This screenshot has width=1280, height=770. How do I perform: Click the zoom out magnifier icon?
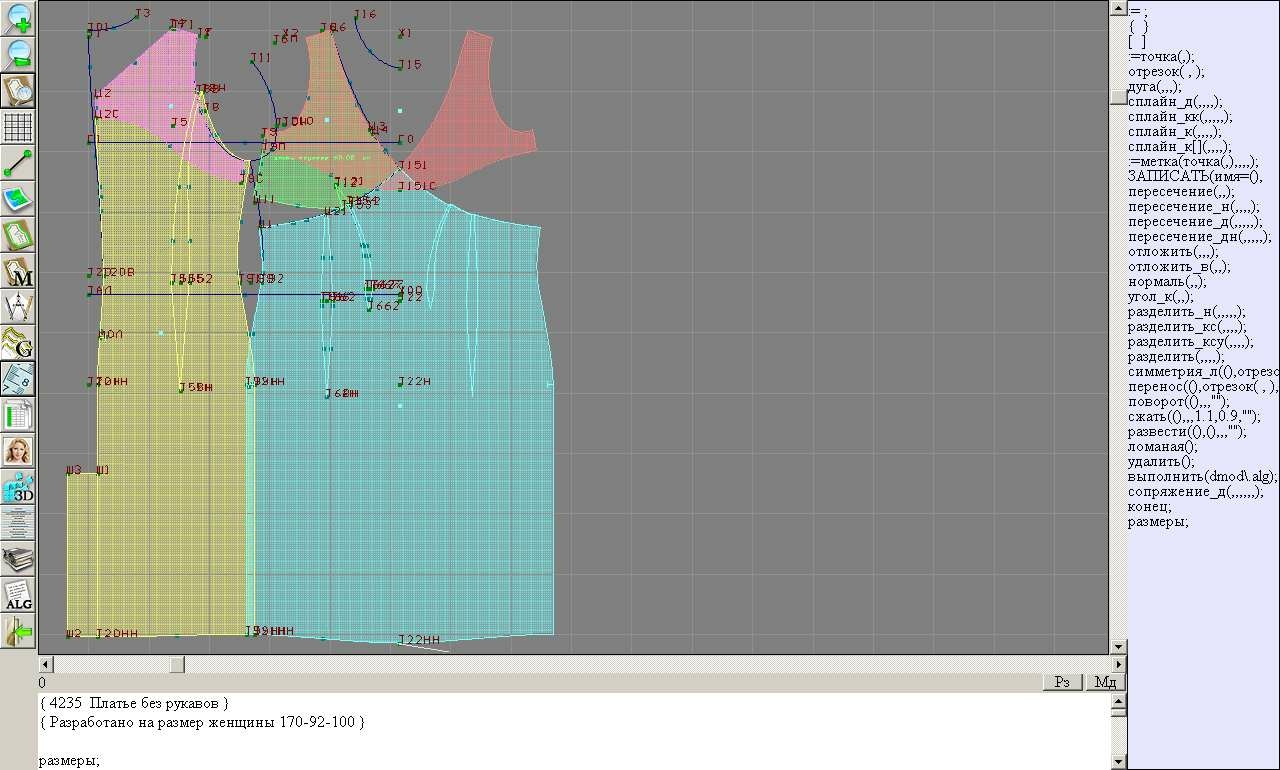coord(18,54)
